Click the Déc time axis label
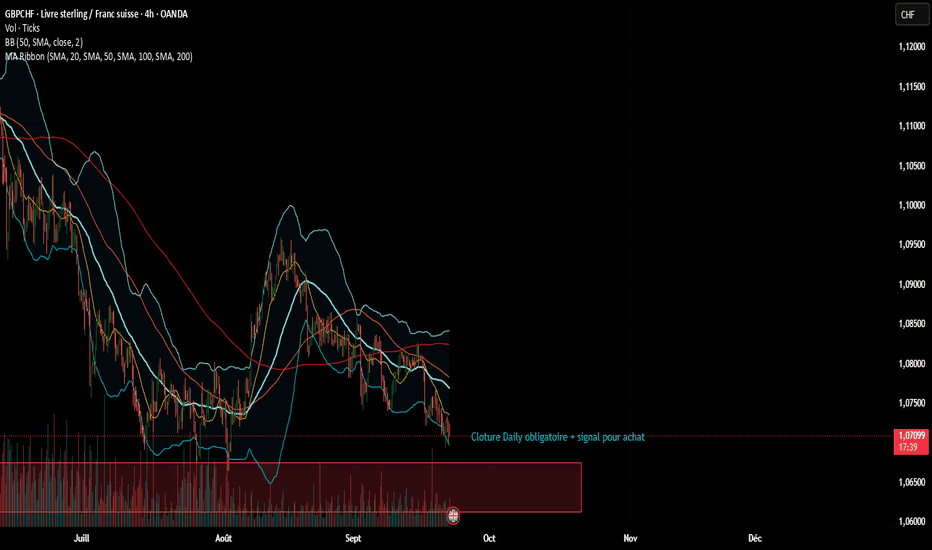932x550 pixels. [x=755, y=538]
